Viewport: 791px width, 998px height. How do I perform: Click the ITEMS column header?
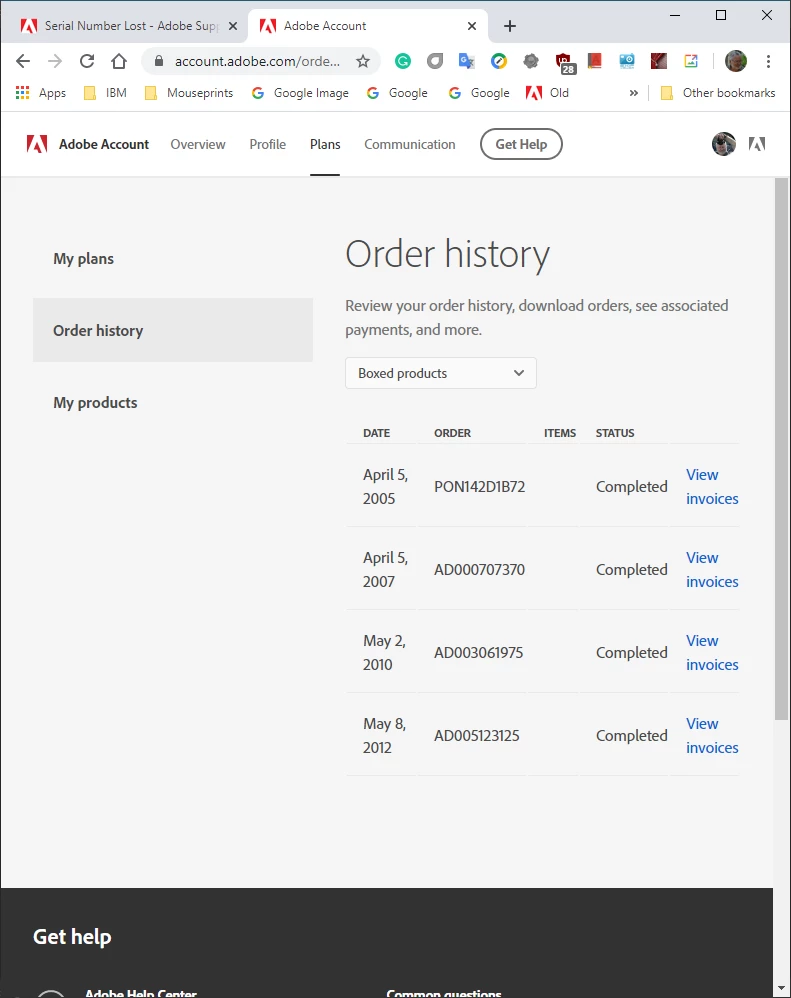[x=560, y=433]
